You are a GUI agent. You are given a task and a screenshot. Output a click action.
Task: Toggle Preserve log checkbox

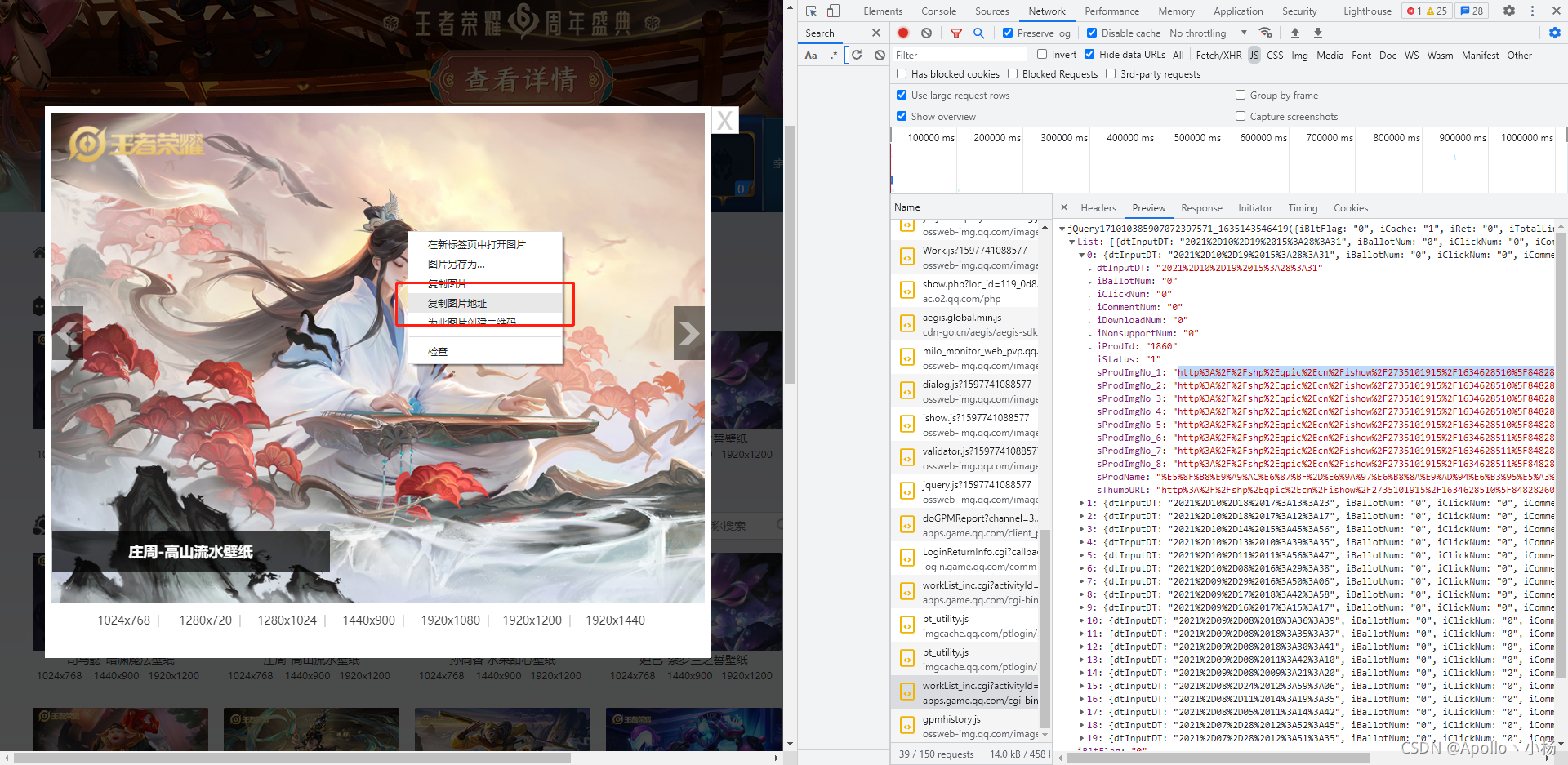pyautogui.click(x=1008, y=33)
